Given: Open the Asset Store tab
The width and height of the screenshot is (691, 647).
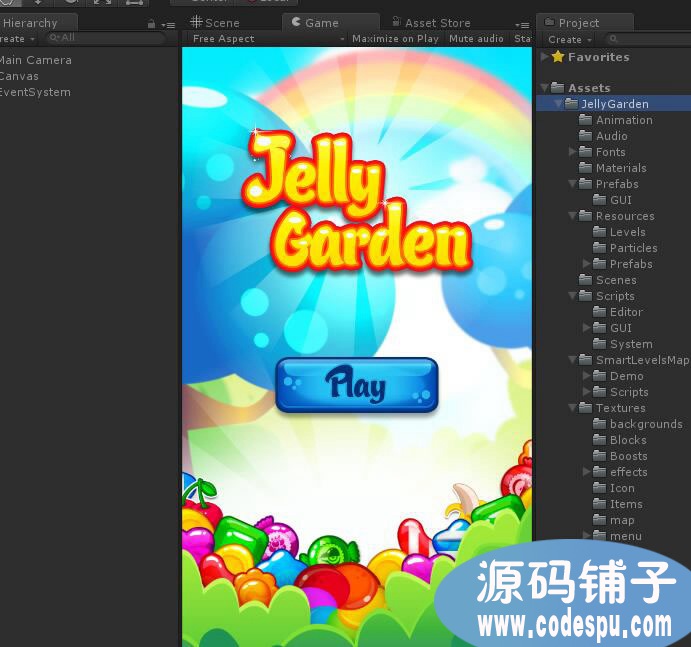Looking at the screenshot, I should coord(431,22).
